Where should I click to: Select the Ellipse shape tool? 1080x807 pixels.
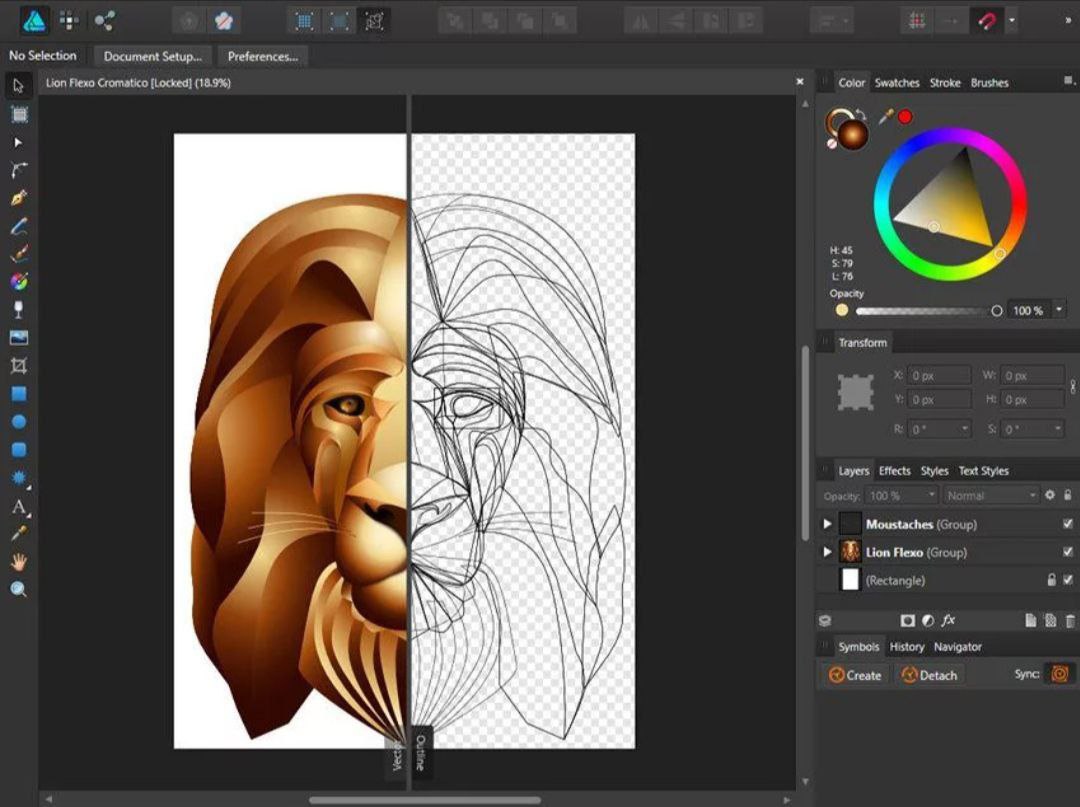(x=18, y=422)
